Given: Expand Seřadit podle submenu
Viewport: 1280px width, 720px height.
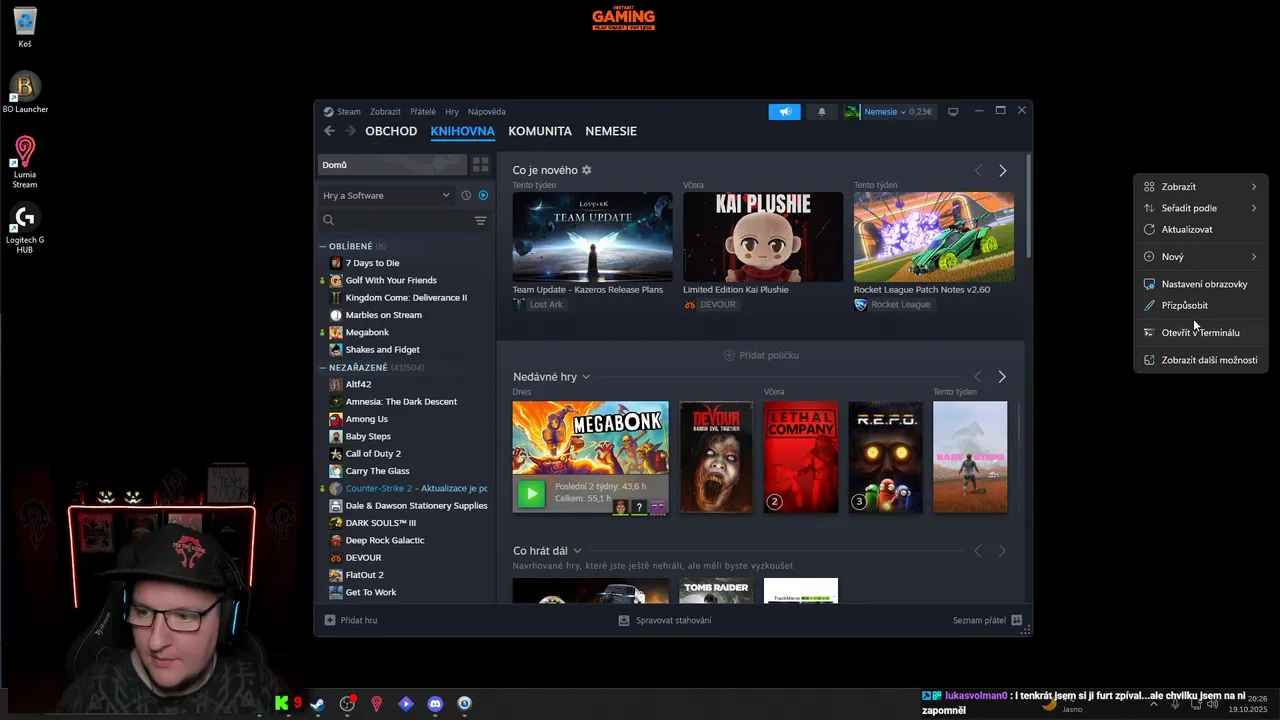Looking at the screenshot, I should point(1201,208).
